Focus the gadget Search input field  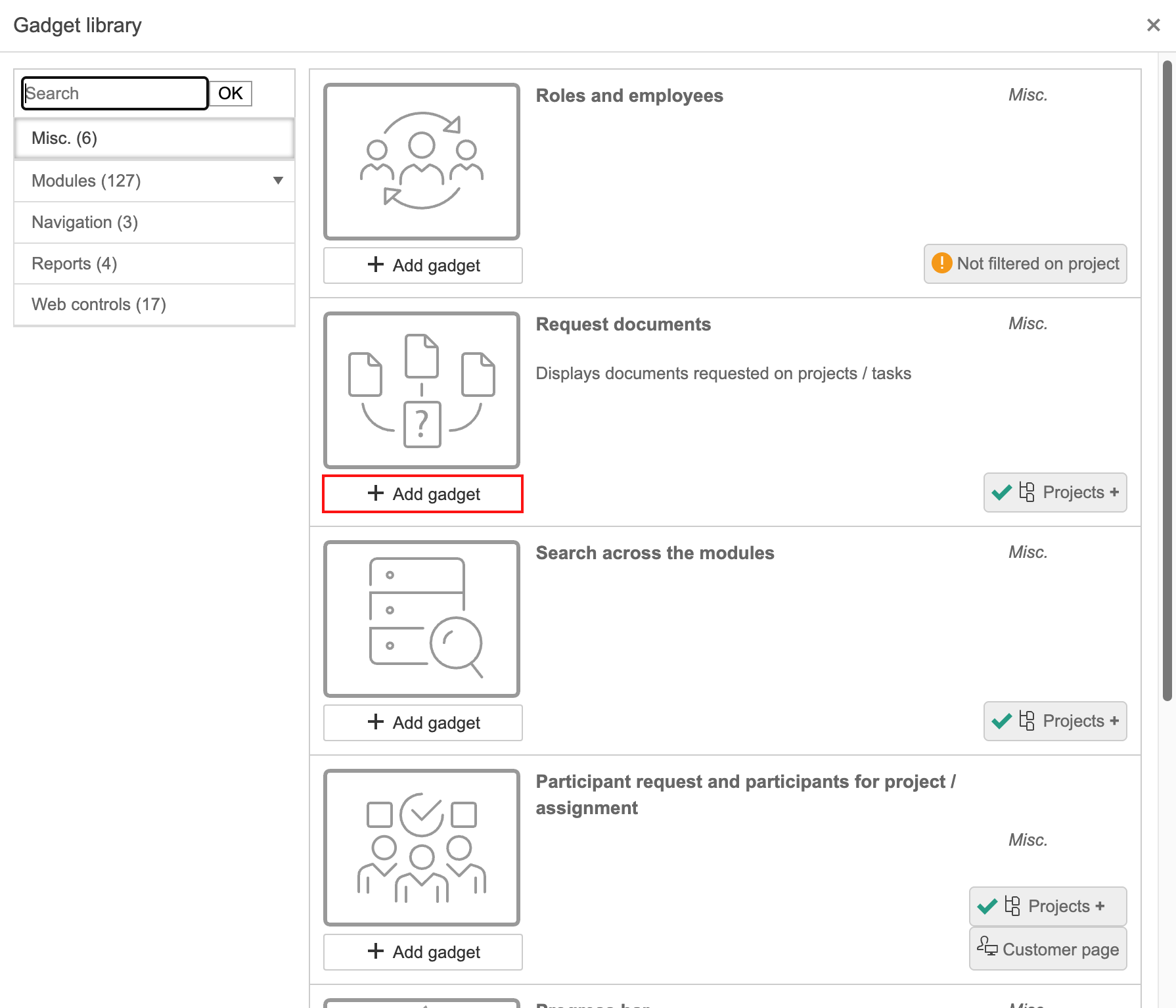click(115, 93)
